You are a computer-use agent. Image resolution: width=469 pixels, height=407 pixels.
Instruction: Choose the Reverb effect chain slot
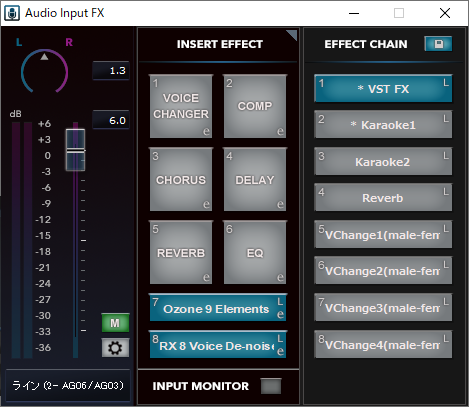coord(383,198)
